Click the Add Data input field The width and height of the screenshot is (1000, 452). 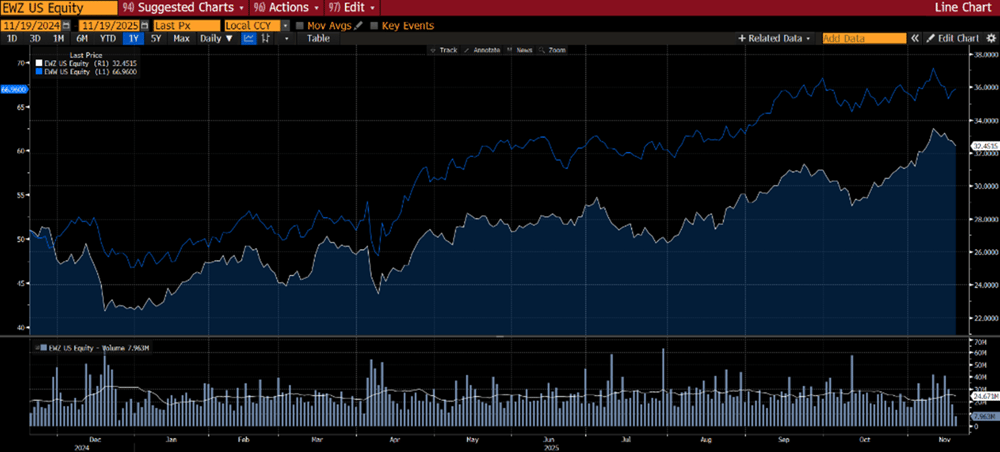tap(862, 38)
